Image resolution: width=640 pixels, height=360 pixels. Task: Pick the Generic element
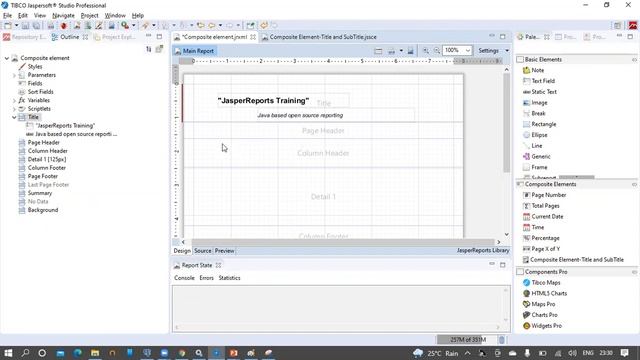tap(537, 156)
